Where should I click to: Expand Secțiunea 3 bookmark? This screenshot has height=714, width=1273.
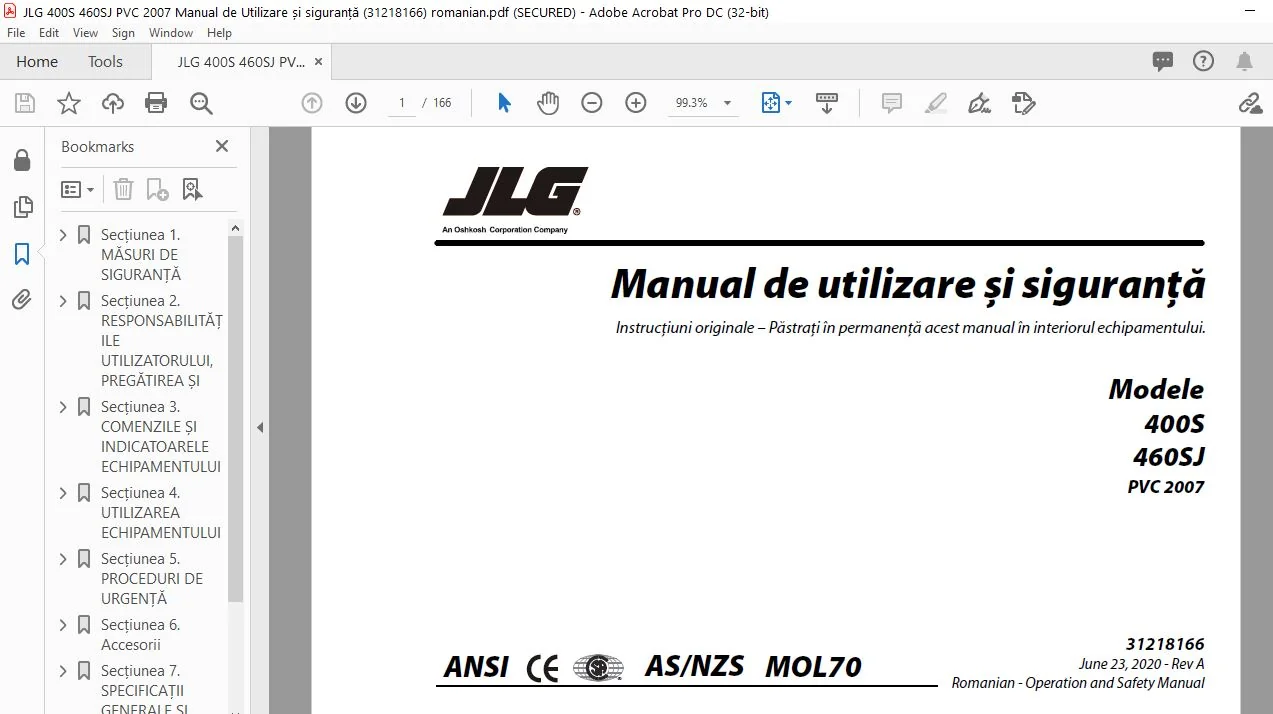click(64, 407)
